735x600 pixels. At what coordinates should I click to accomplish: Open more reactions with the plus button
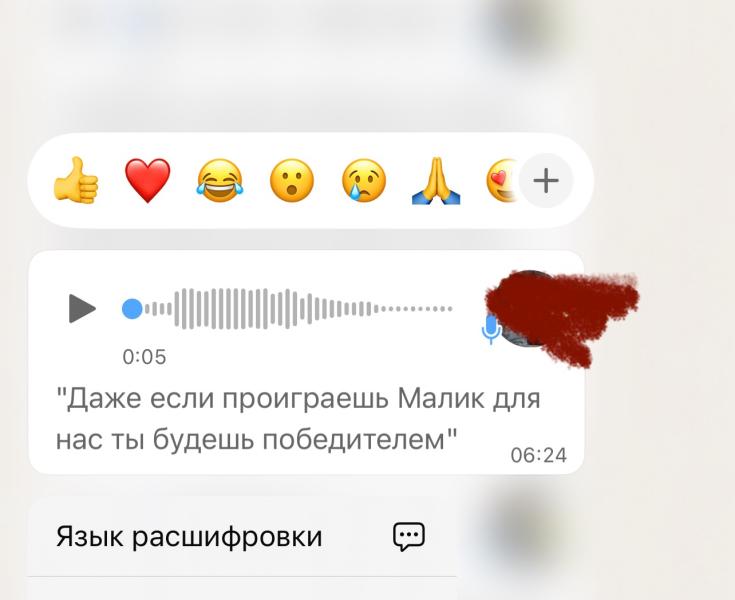(546, 180)
